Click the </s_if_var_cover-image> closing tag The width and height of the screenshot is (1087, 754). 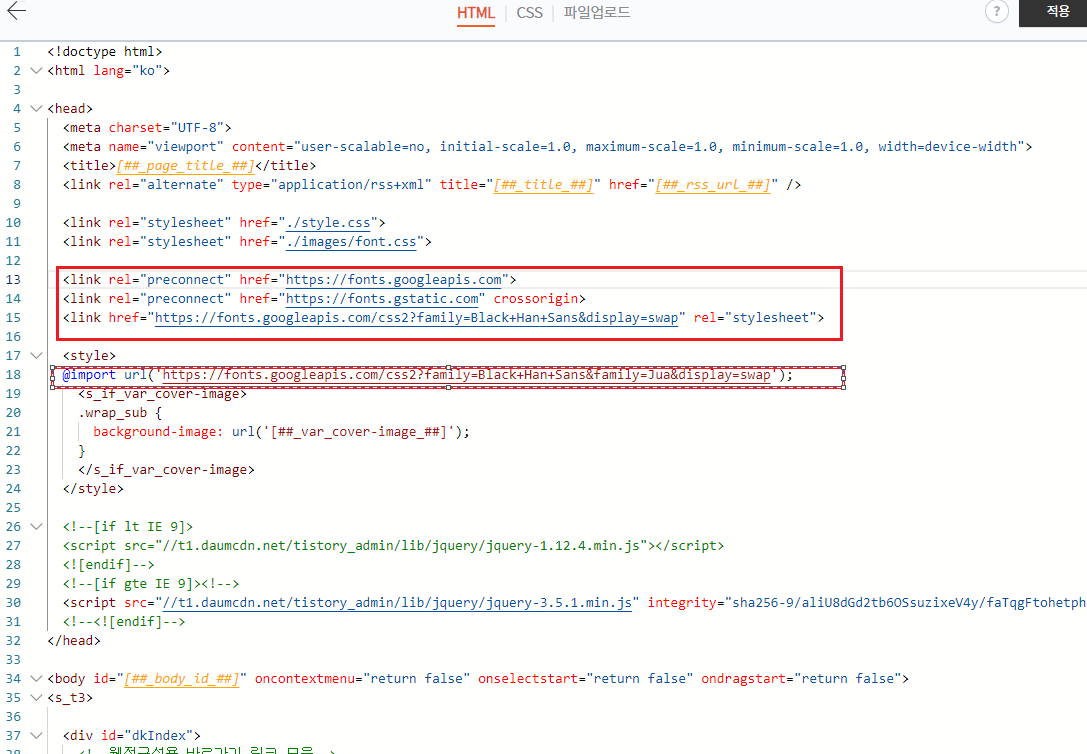(166, 470)
